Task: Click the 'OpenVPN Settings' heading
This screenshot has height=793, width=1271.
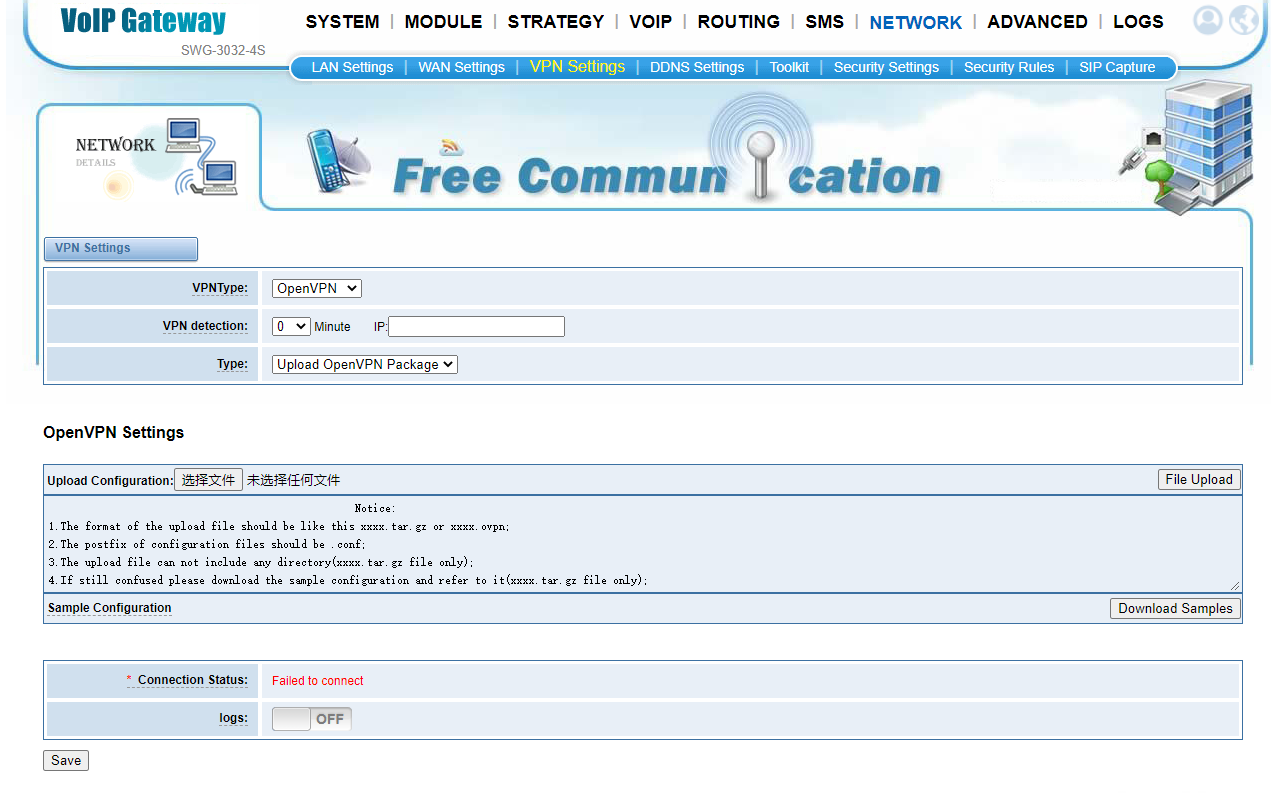Action: [x=114, y=433]
